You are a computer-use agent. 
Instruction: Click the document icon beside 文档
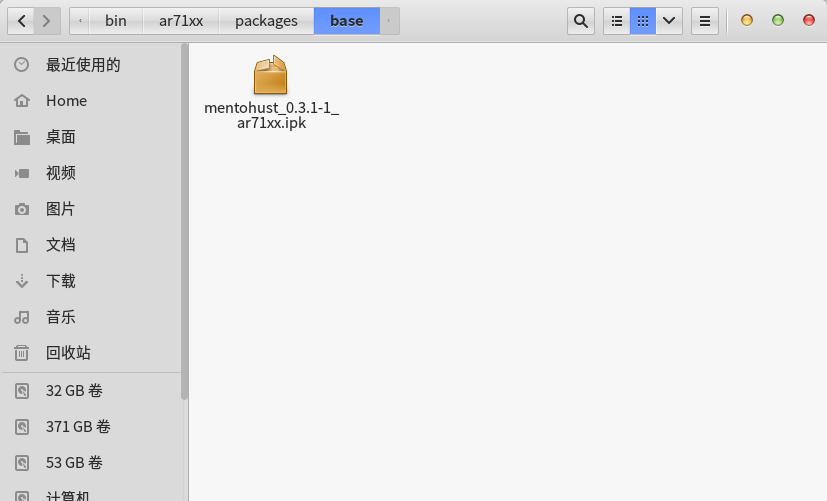pos(22,245)
